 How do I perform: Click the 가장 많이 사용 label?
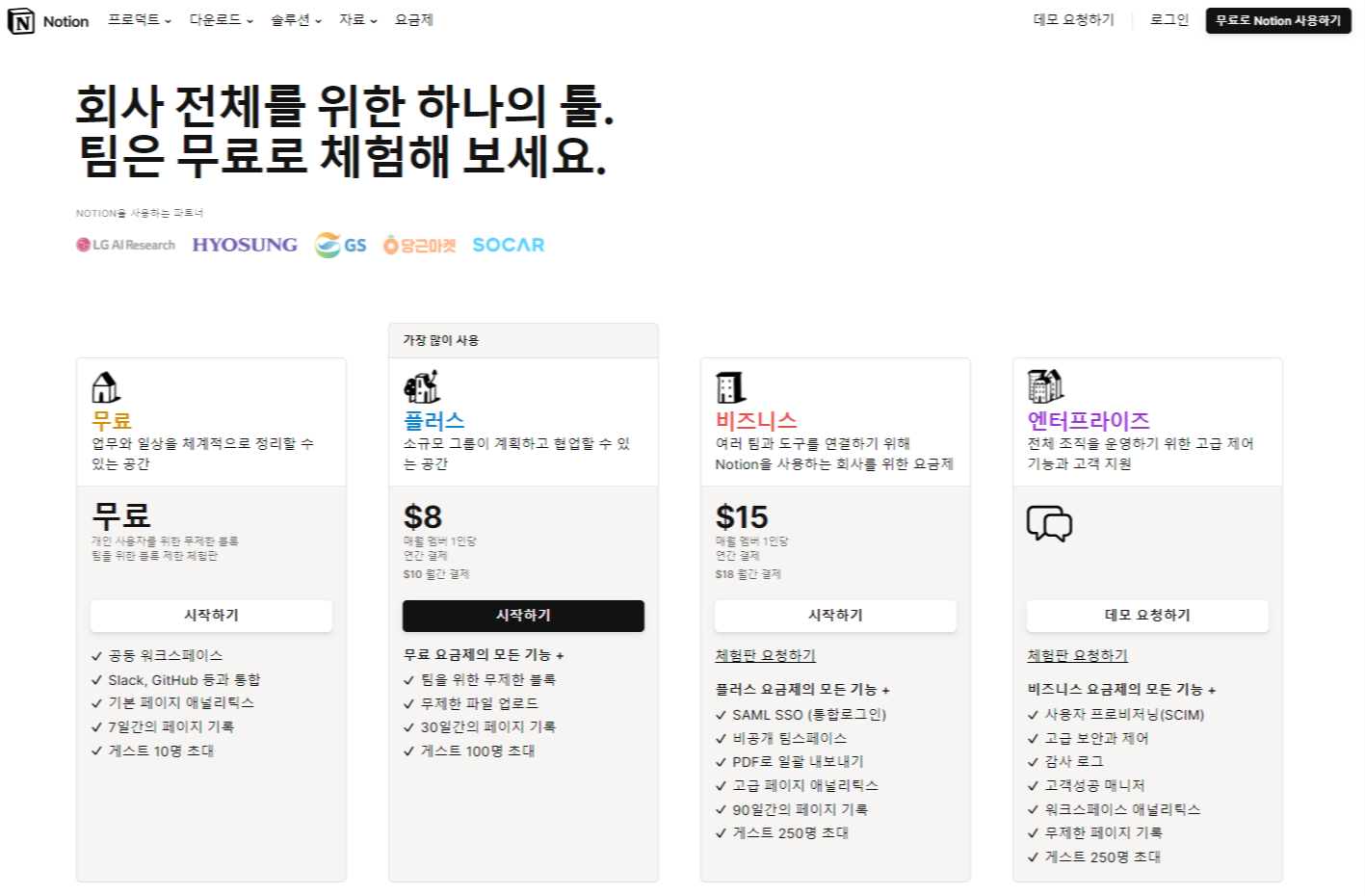(x=441, y=340)
